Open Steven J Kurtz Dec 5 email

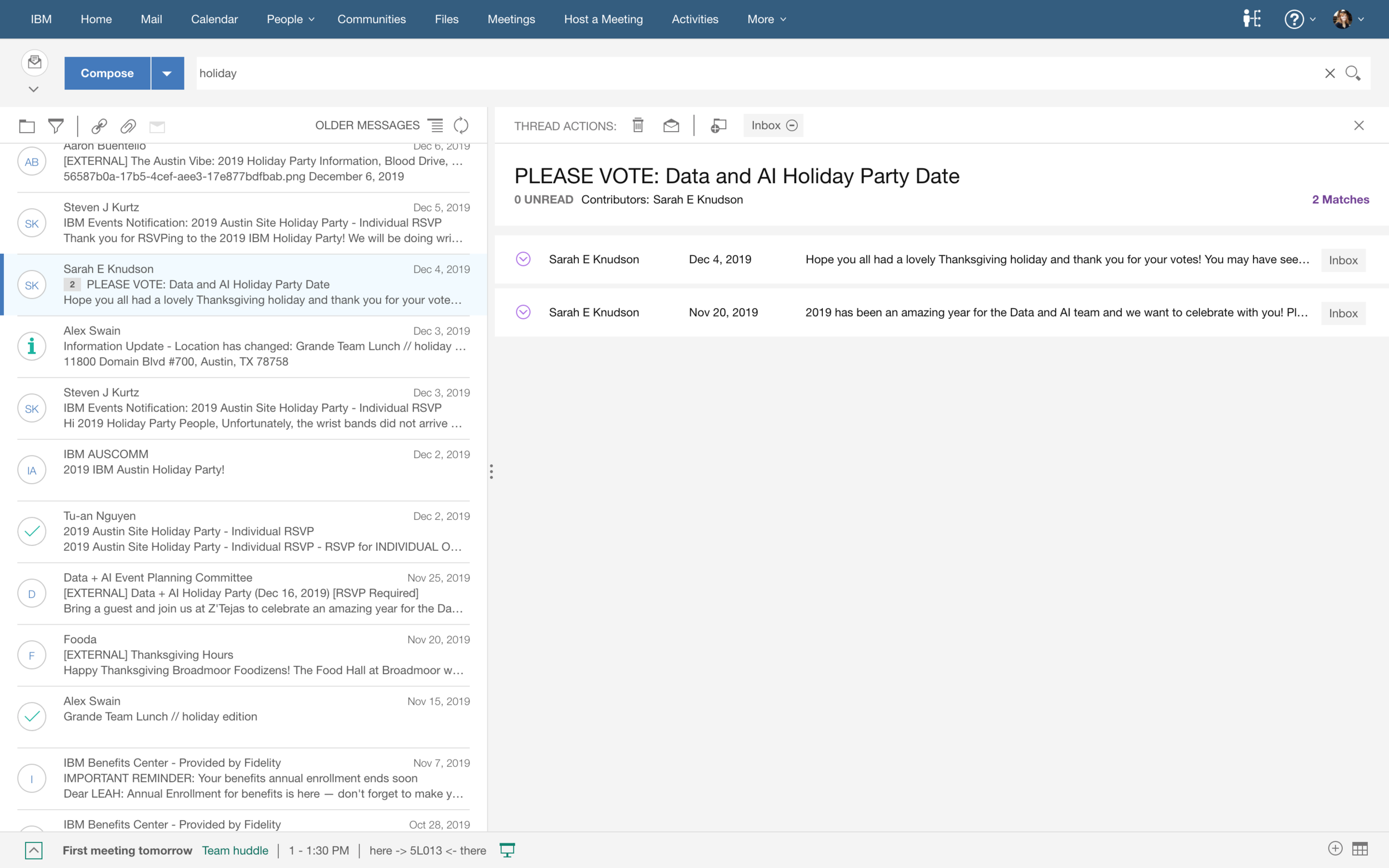click(243, 223)
